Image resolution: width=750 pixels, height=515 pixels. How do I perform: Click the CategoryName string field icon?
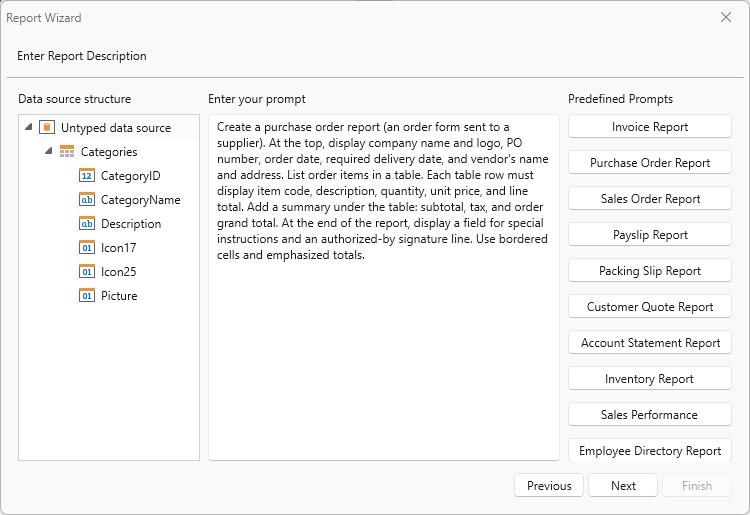pyautogui.click(x=87, y=199)
